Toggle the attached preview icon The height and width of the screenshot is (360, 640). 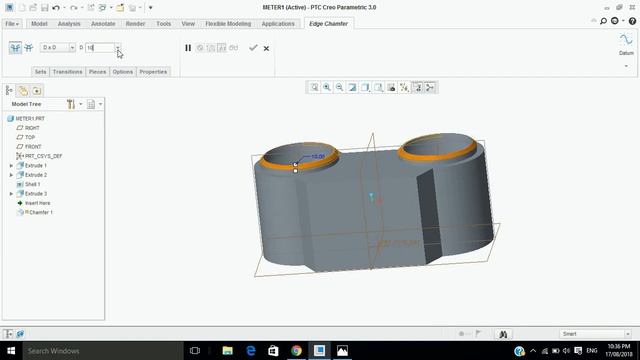[x=222, y=48]
